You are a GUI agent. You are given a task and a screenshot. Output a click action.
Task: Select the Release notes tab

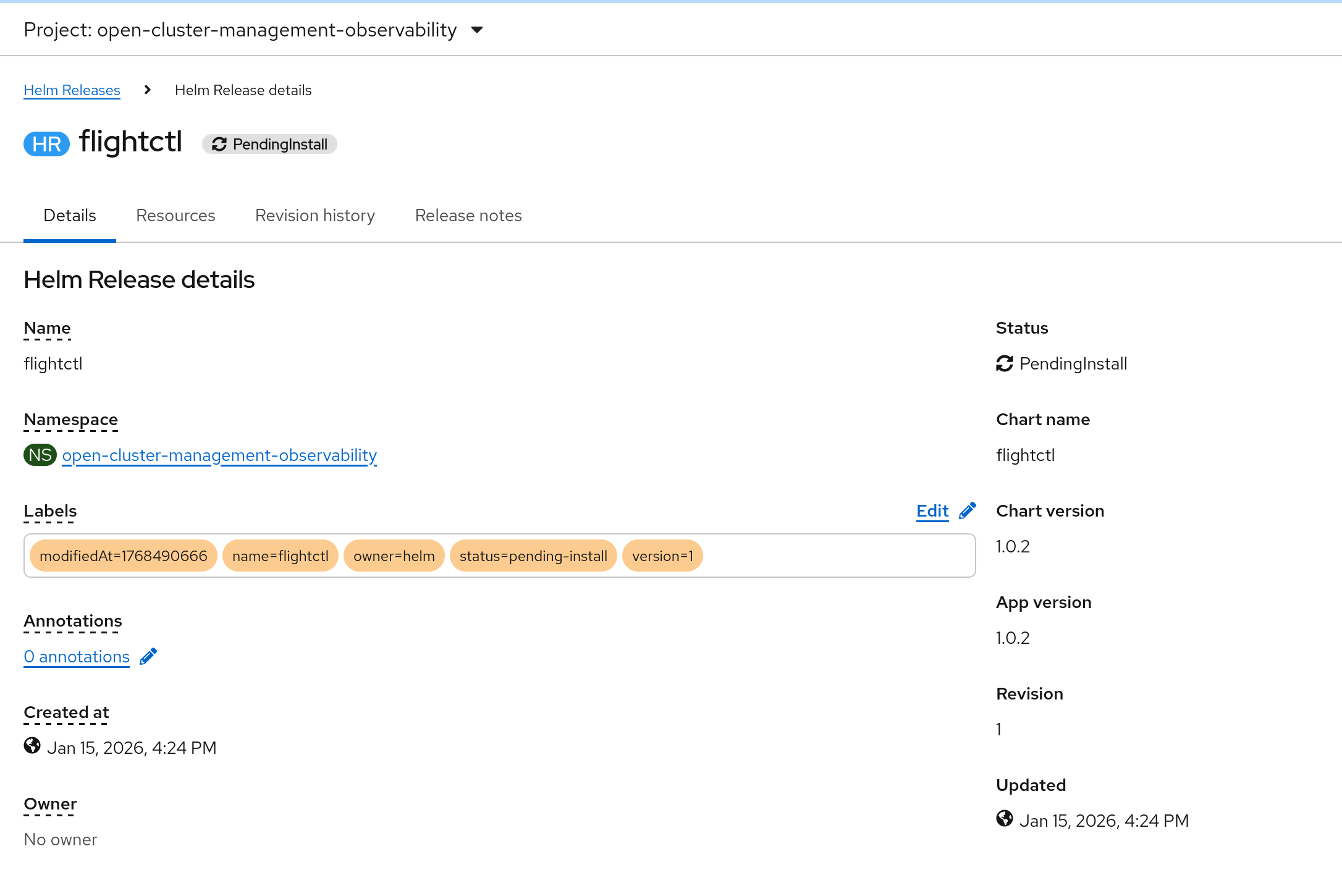468,216
